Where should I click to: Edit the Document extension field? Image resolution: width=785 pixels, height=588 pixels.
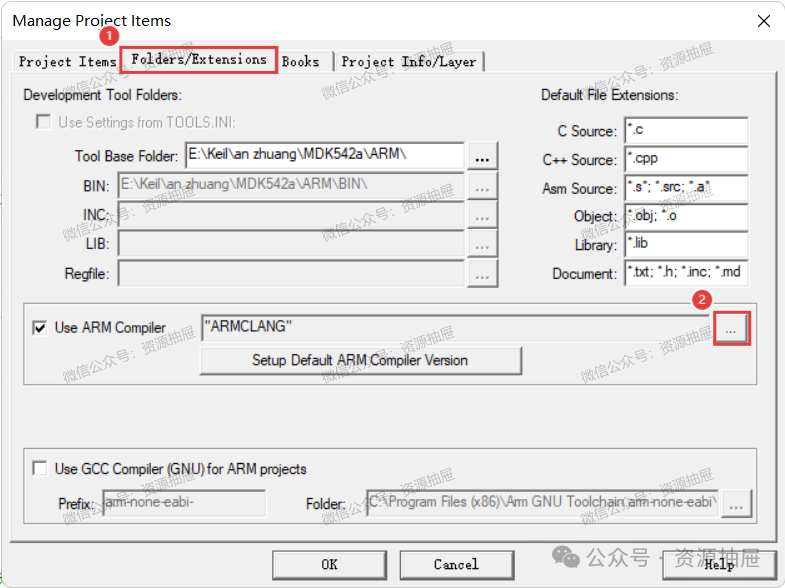point(686,273)
